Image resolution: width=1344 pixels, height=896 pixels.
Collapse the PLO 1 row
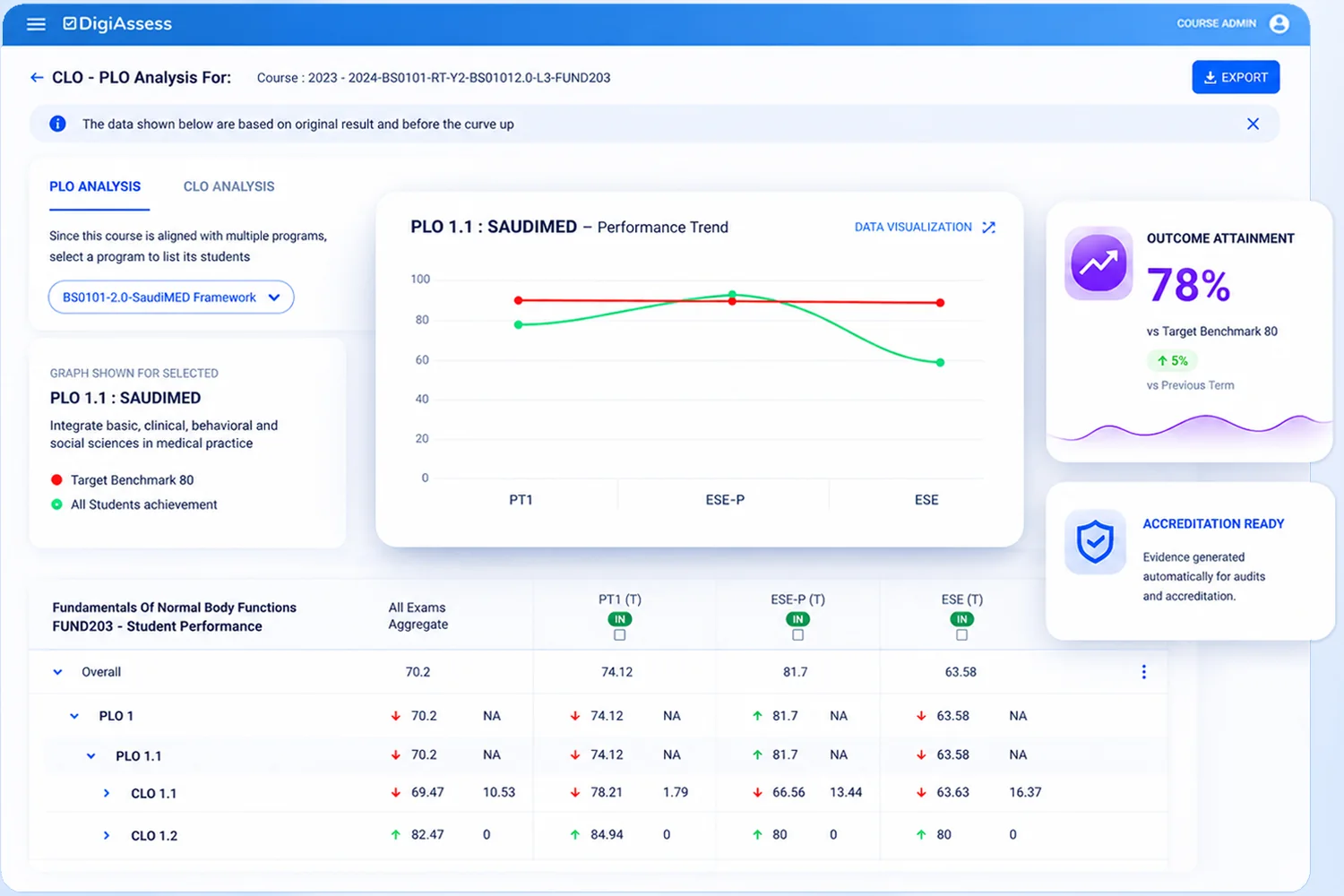(x=74, y=716)
